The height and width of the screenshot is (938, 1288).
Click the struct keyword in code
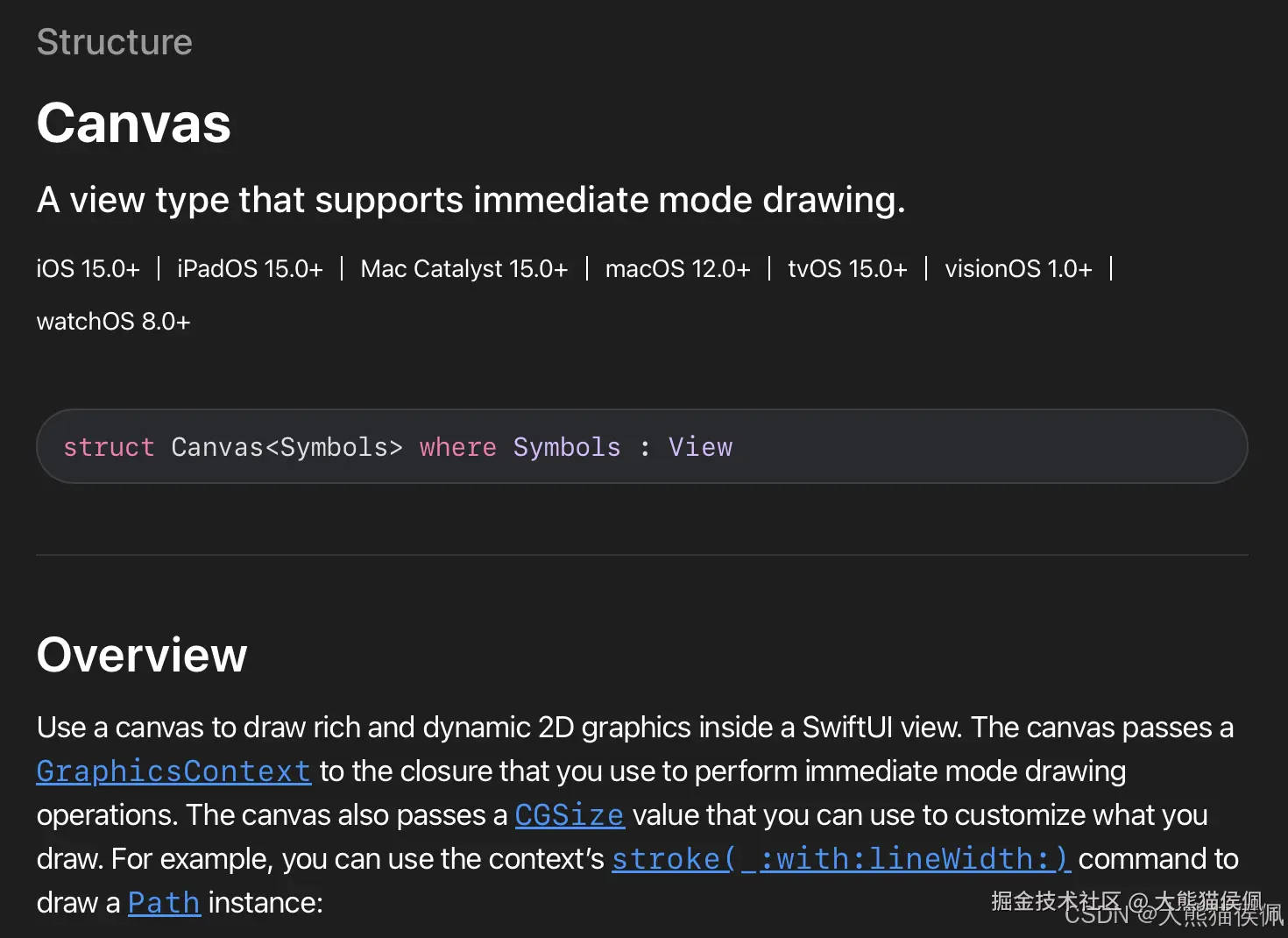109,447
